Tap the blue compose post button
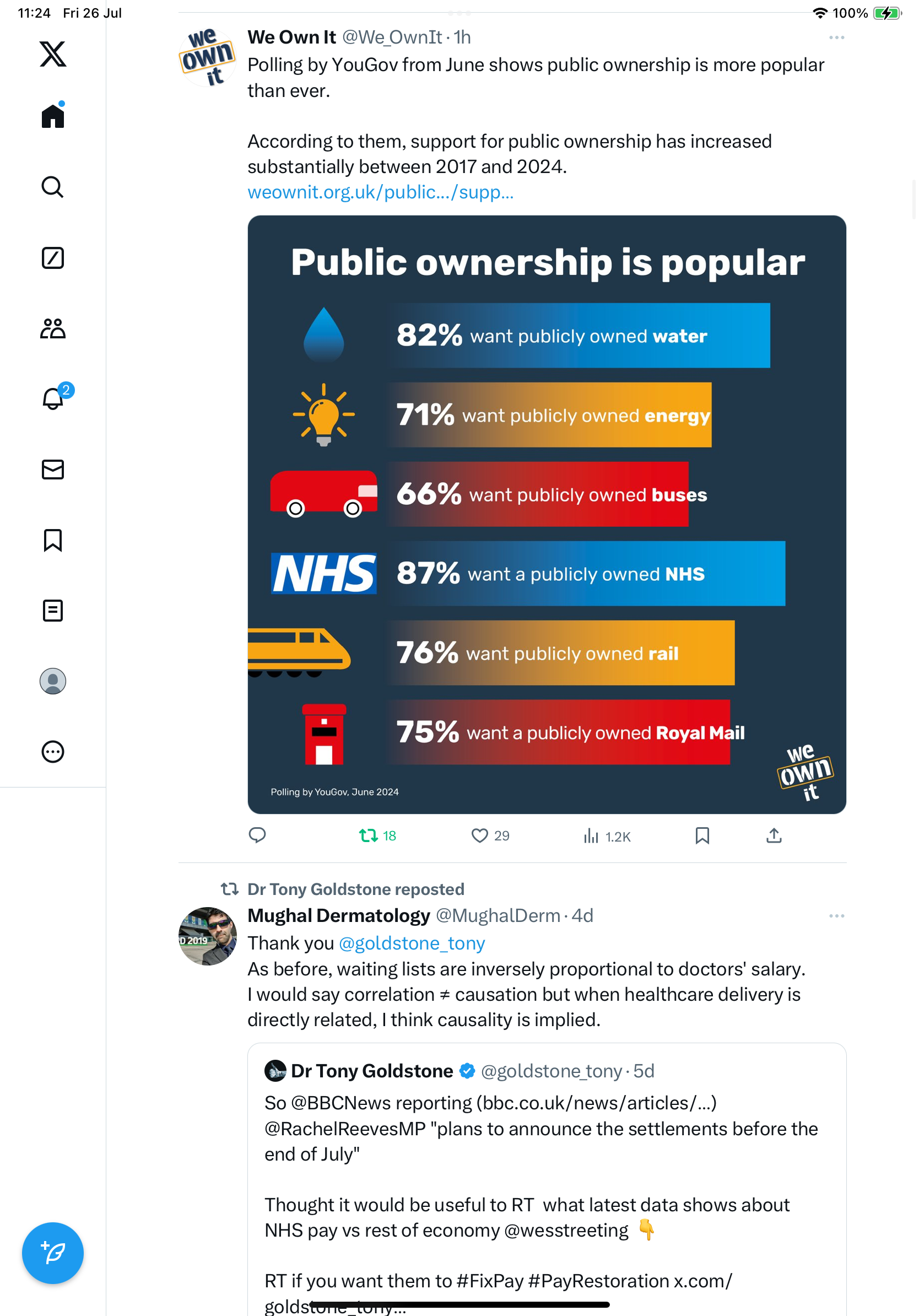 pos(53,1253)
